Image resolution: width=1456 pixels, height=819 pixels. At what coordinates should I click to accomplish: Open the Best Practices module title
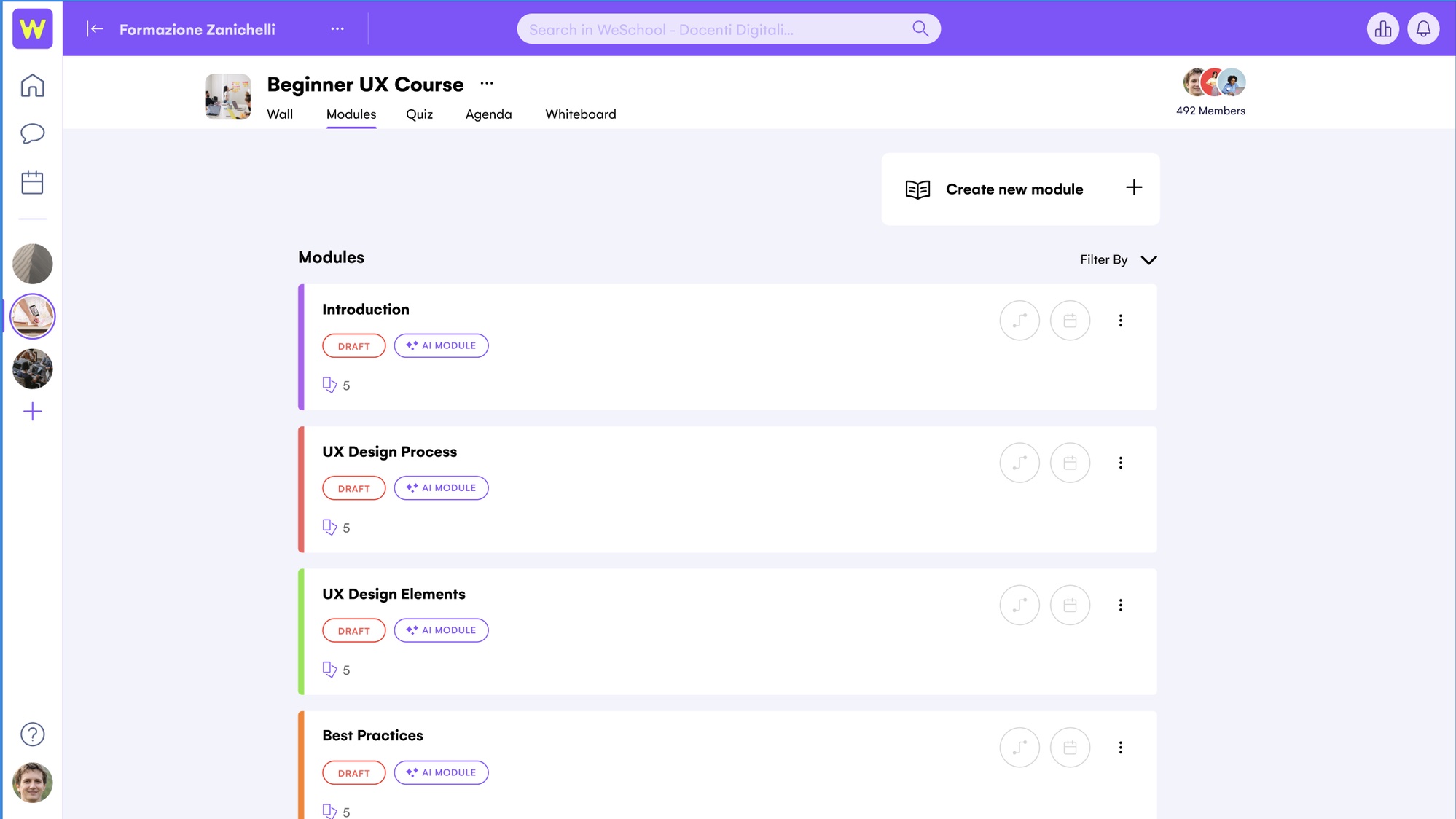point(372,735)
